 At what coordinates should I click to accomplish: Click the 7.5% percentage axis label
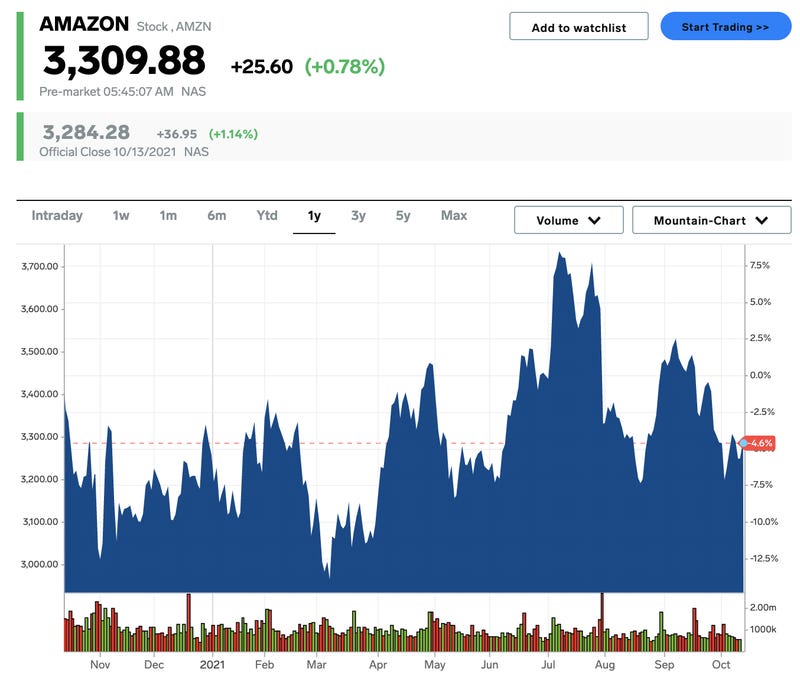coord(760,265)
